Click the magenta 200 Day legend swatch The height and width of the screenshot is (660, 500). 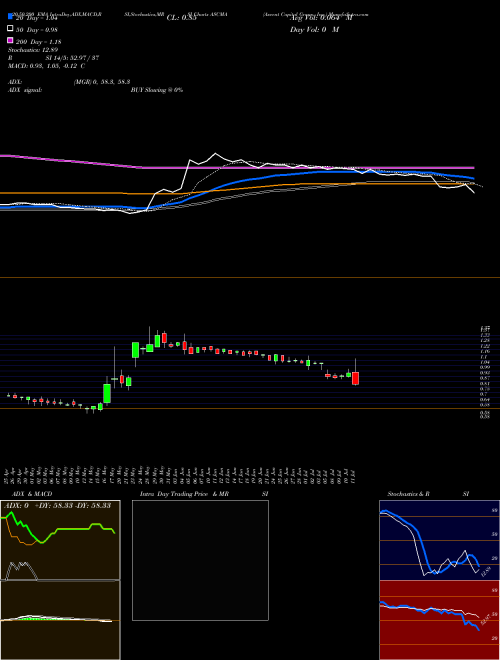[x=10, y=41]
